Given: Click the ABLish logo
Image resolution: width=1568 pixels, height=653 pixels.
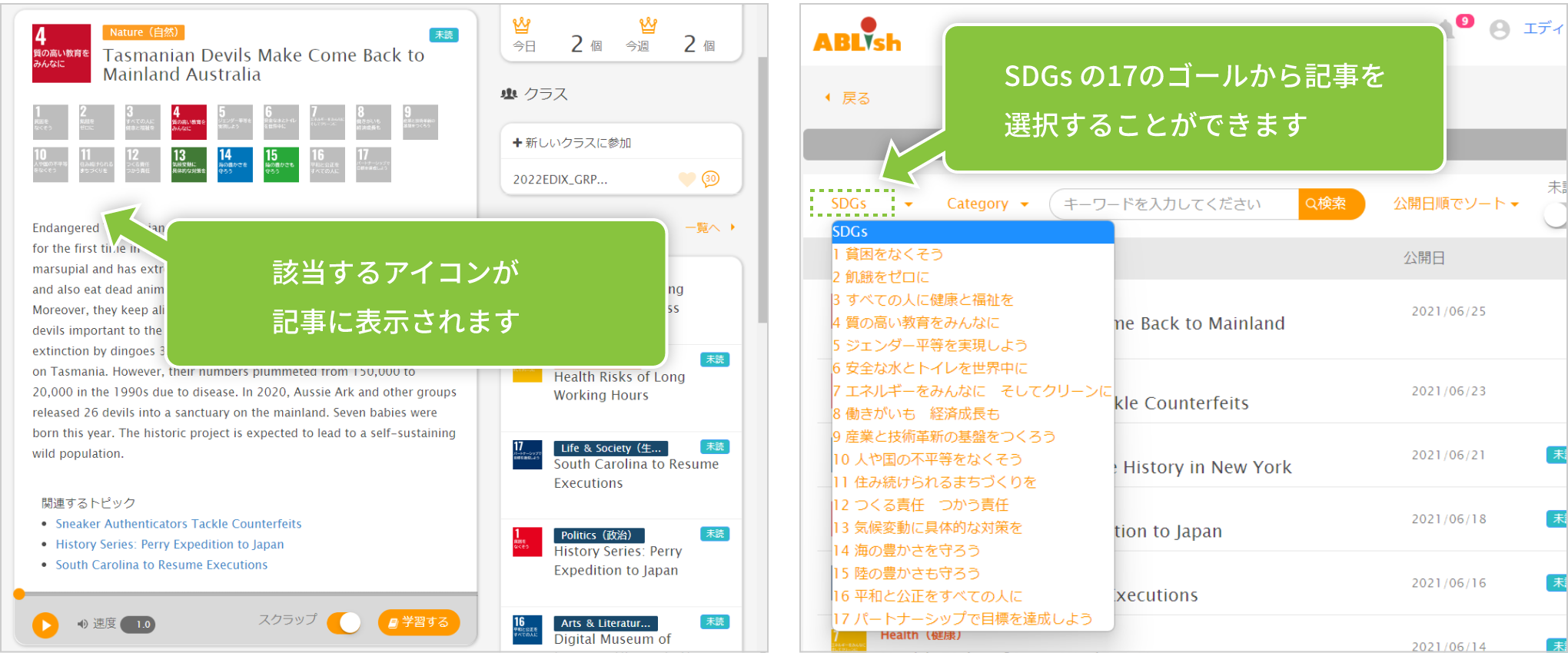Looking at the screenshot, I should click(857, 36).
